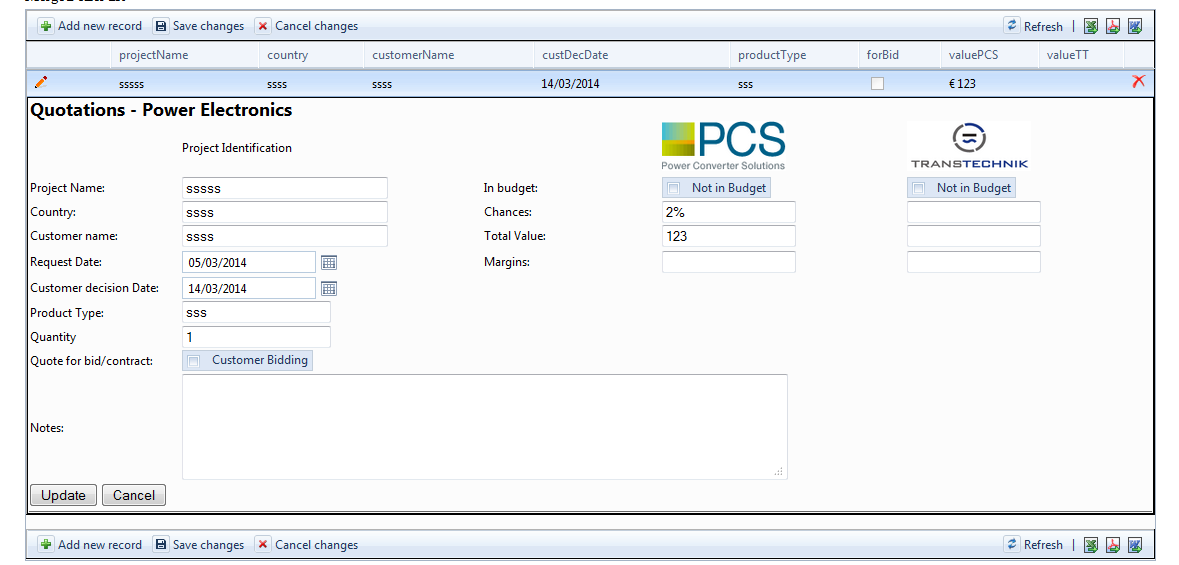Click the Project Identification label
This screenshot has width=1179, height=565.
(x=237, y=147)
